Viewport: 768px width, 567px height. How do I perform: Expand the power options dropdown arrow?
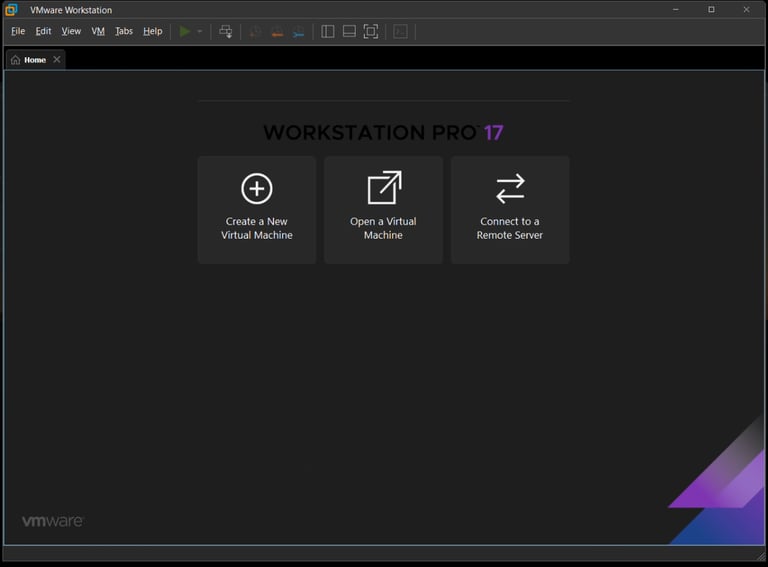199,31
